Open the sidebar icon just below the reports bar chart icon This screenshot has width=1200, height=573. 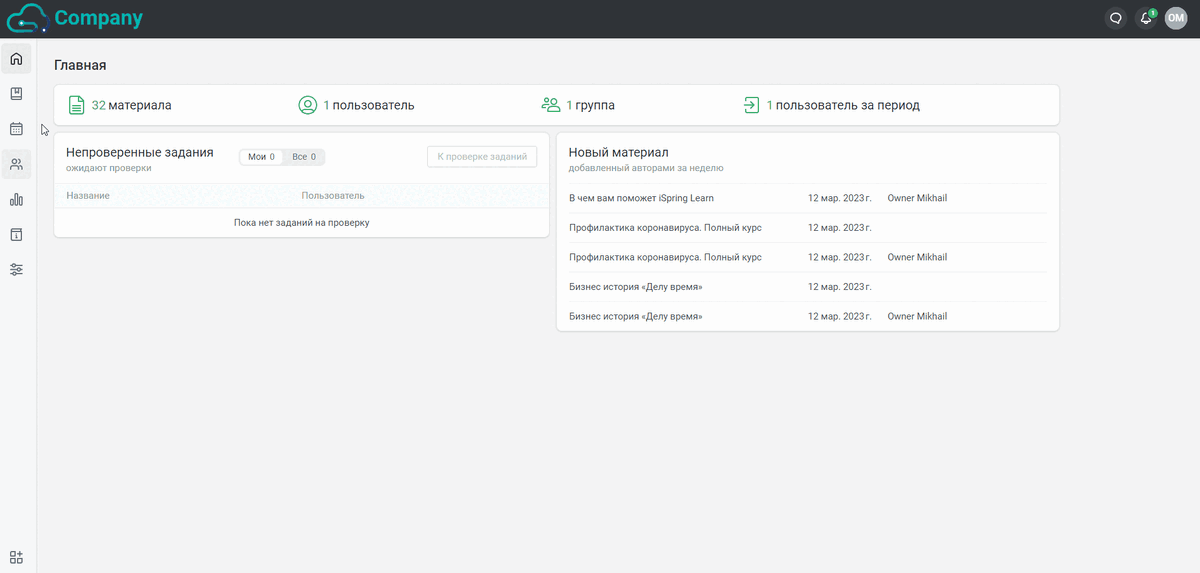click(x=16, y=234)
